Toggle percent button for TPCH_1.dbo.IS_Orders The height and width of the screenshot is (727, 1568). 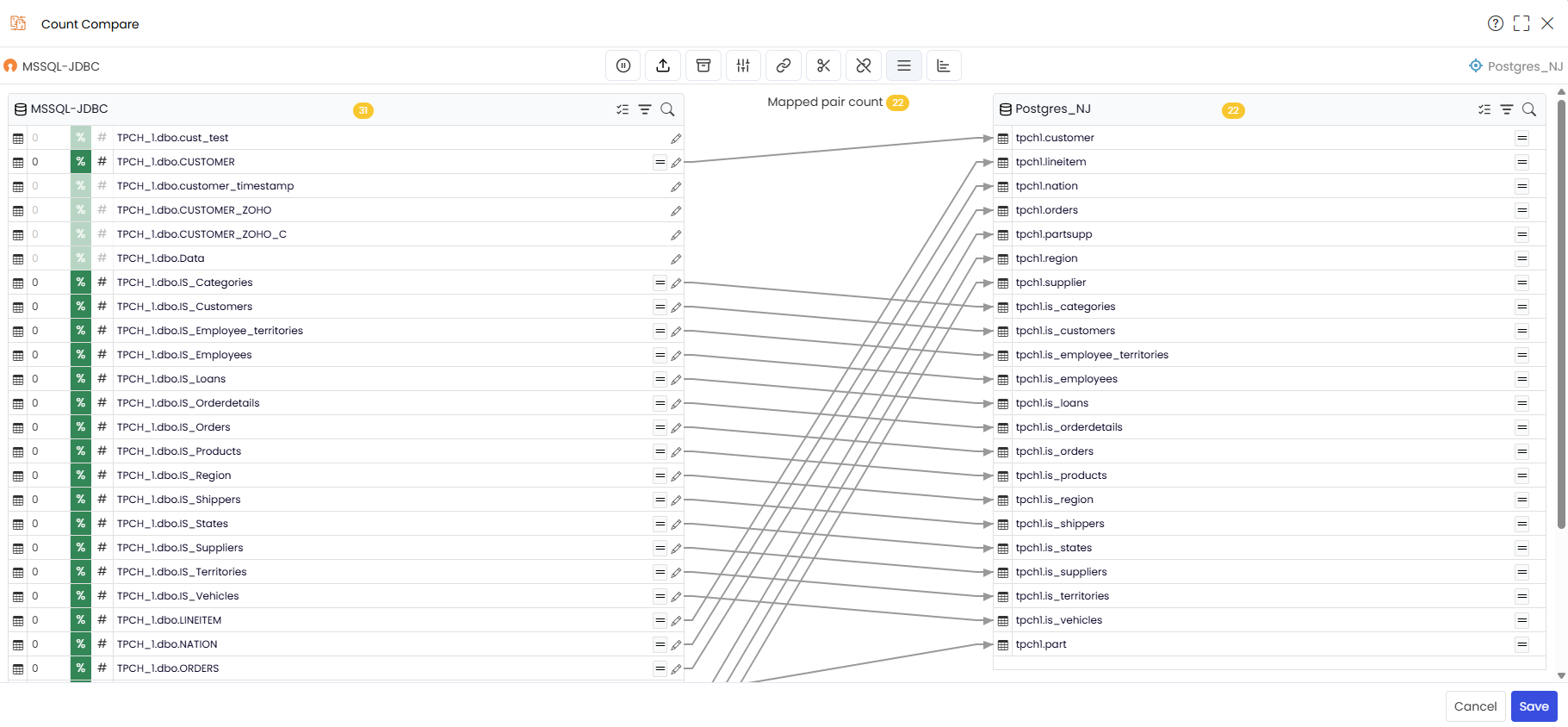pyautogui.click(x=80, y=427)
